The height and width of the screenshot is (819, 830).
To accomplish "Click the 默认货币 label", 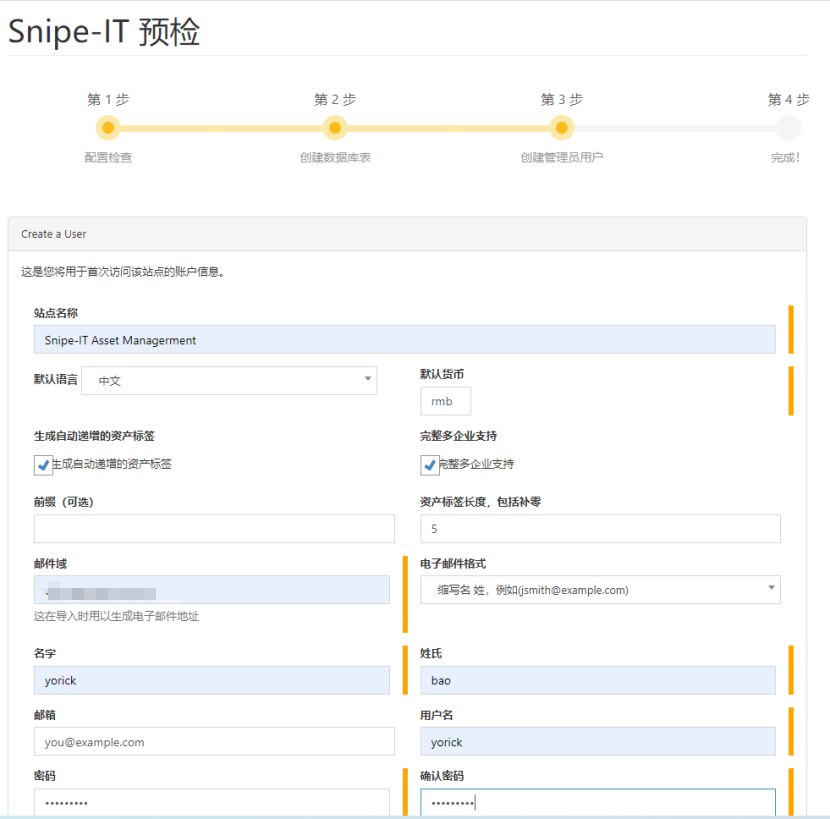I will coord(442,374).
